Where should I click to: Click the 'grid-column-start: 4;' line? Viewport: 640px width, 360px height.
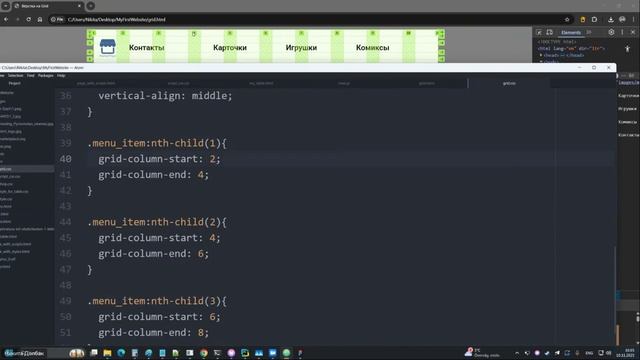[159, 238]
